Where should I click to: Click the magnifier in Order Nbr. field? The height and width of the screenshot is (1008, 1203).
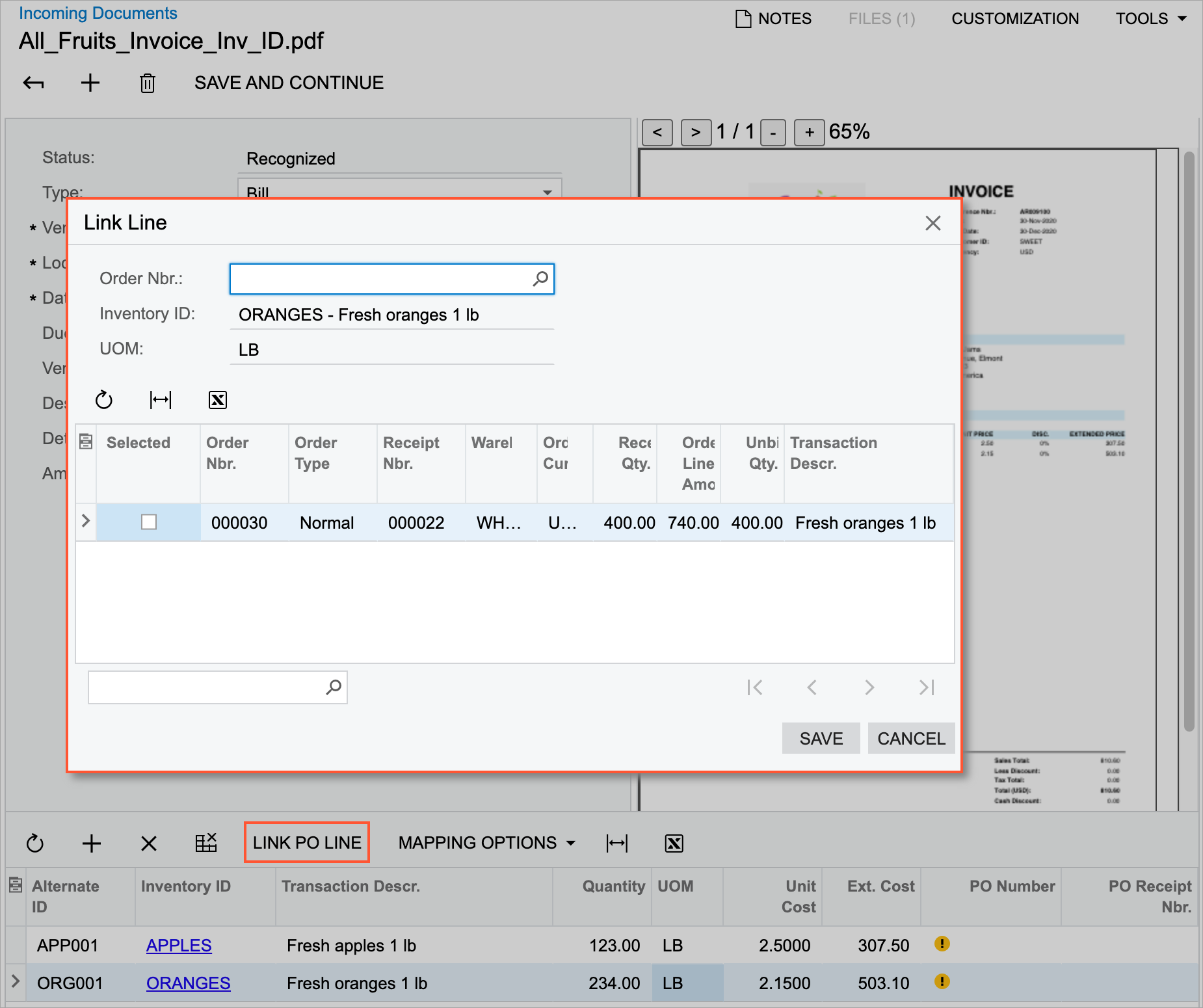coord(540,279)
